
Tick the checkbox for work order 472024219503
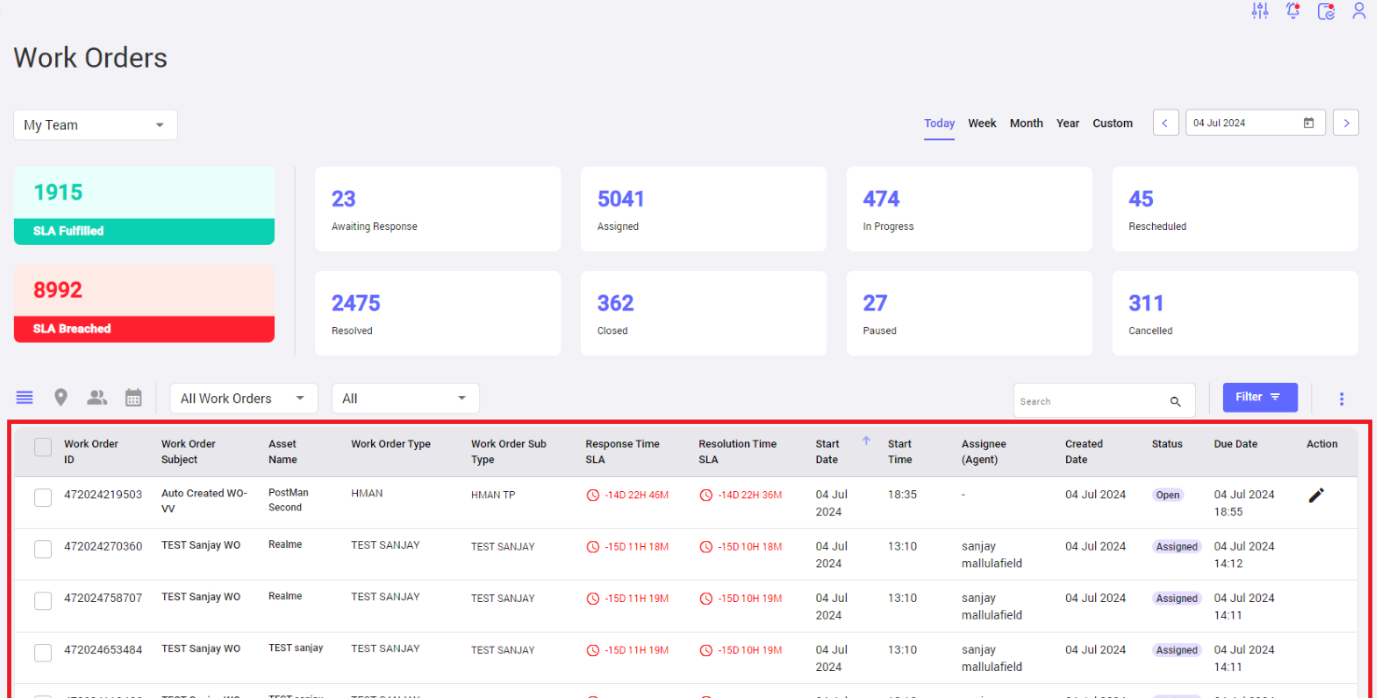pos(43,497)
